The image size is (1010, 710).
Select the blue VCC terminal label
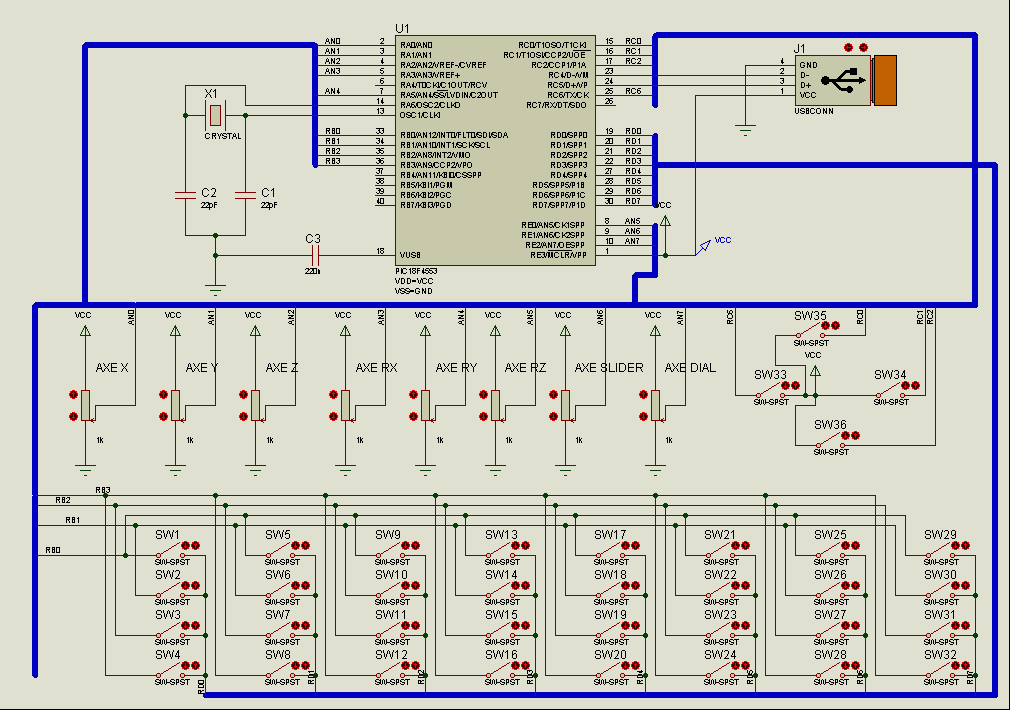pyautogui.click(x=723, y=240)
